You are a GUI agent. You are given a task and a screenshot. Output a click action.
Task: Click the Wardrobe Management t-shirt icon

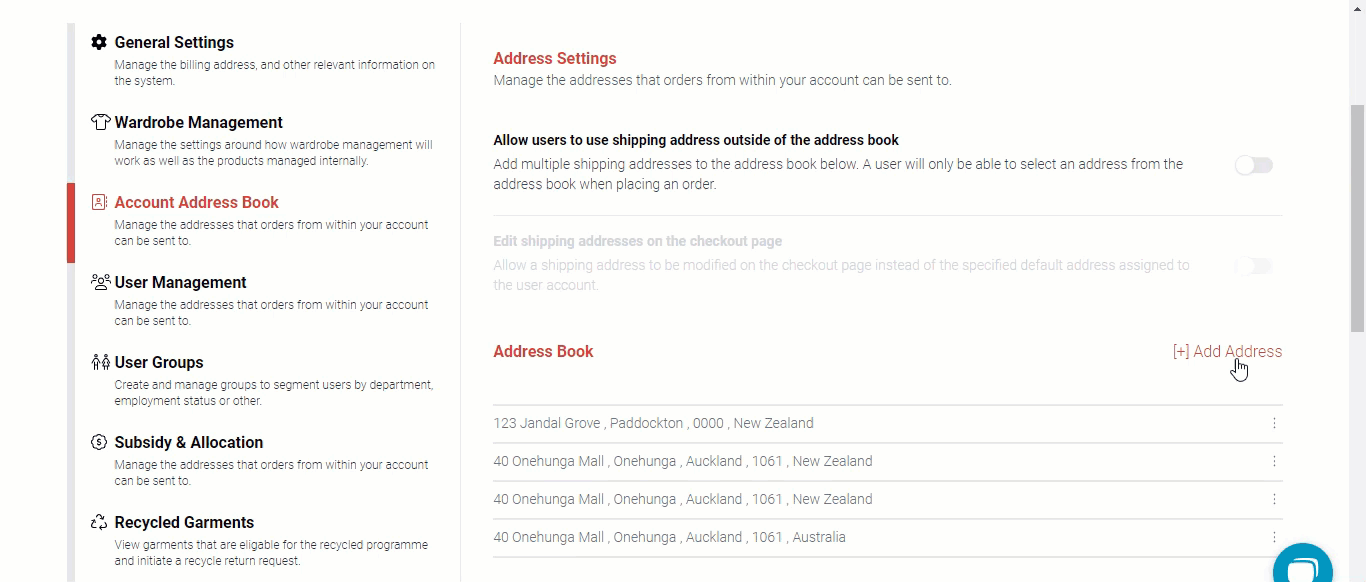click(99, 123)
